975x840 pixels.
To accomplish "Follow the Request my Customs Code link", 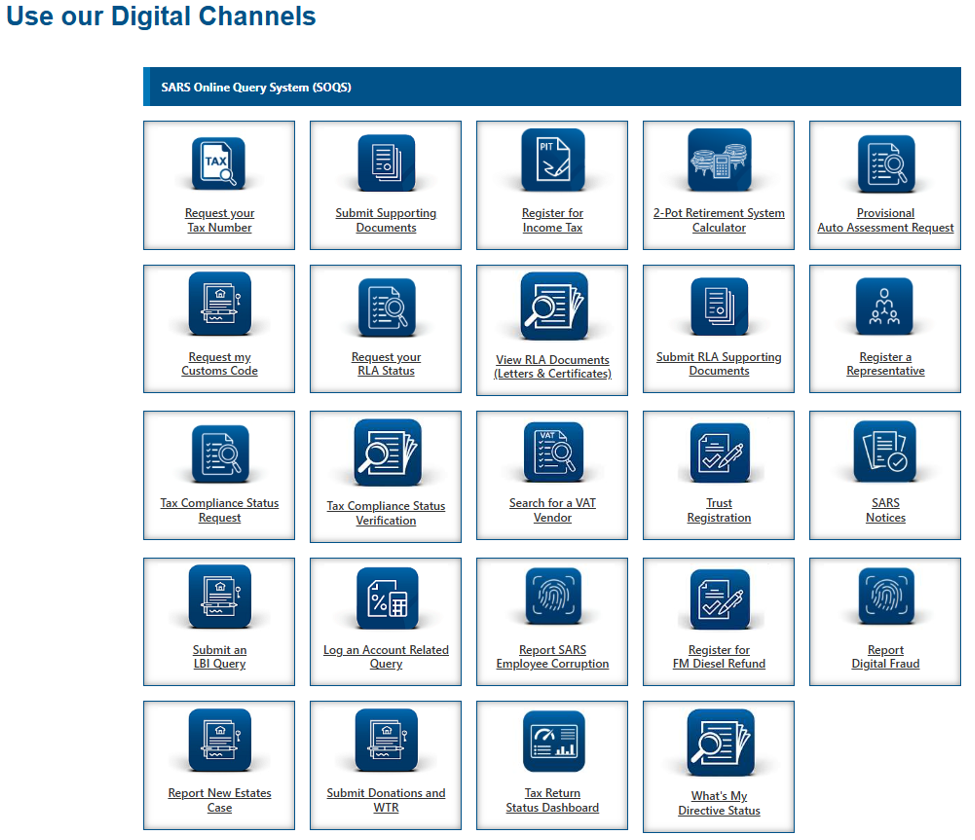I will (219, 364).
